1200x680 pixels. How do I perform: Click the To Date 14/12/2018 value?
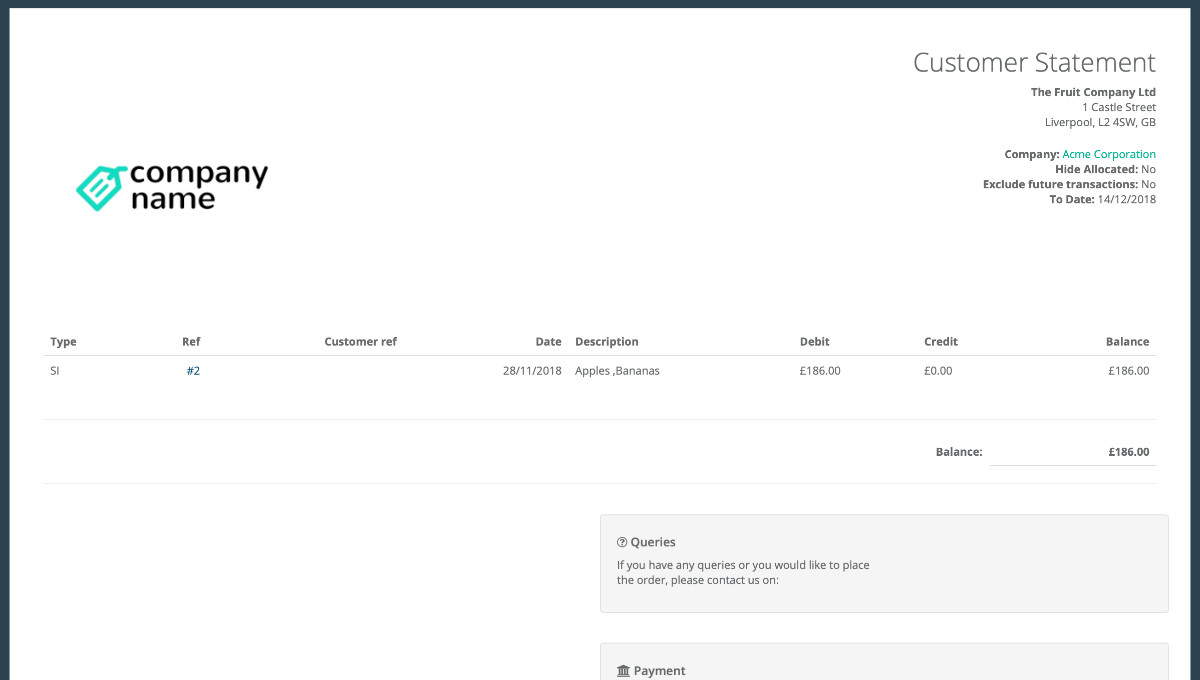pyautogui.click(x=1126, y=199)
